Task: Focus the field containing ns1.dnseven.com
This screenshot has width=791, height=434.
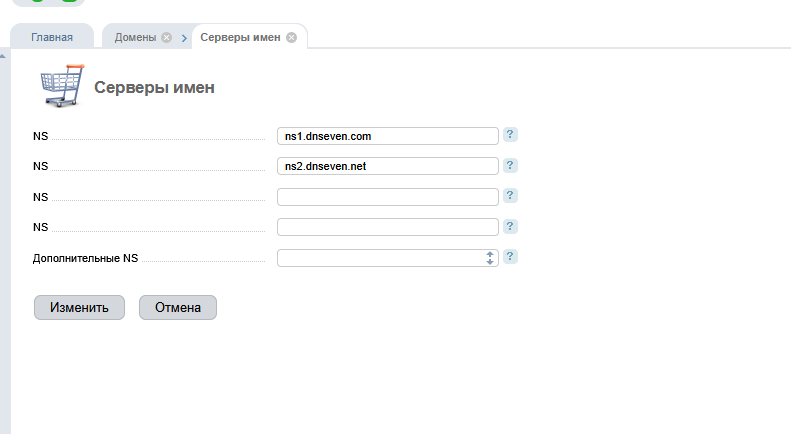Action: click(387, 136)
